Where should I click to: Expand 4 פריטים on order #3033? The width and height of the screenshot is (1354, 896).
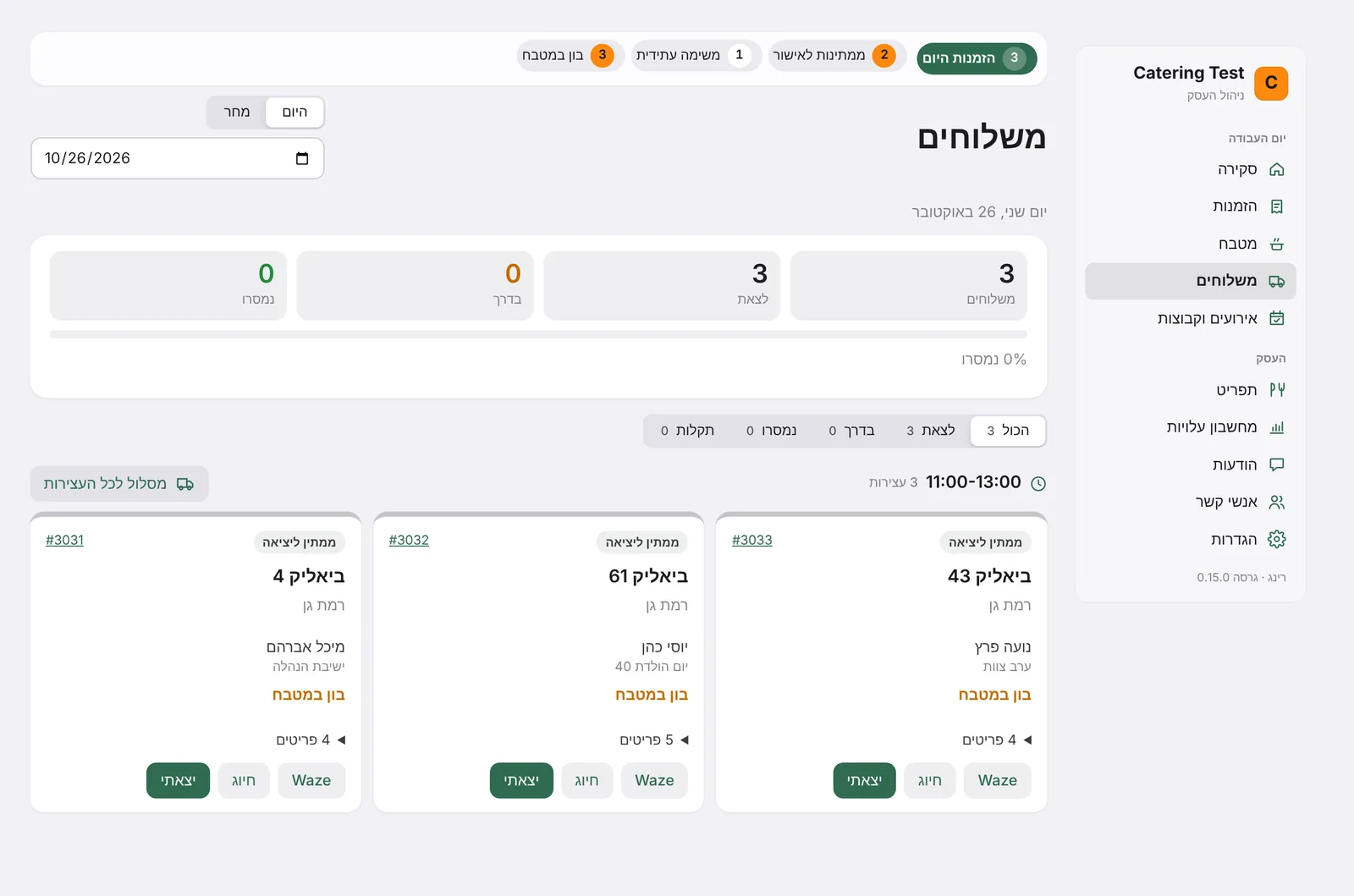(997, 739)
